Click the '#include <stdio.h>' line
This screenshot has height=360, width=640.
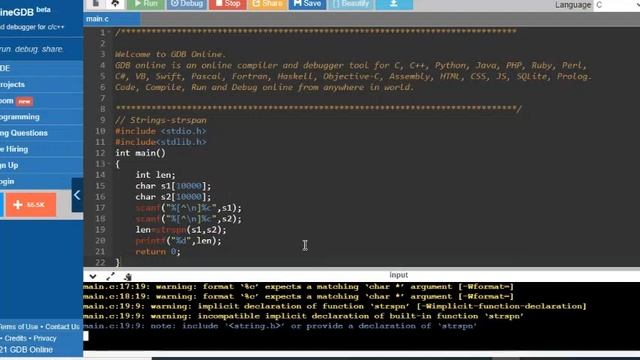pyautogui.click(x=160, y=131)
